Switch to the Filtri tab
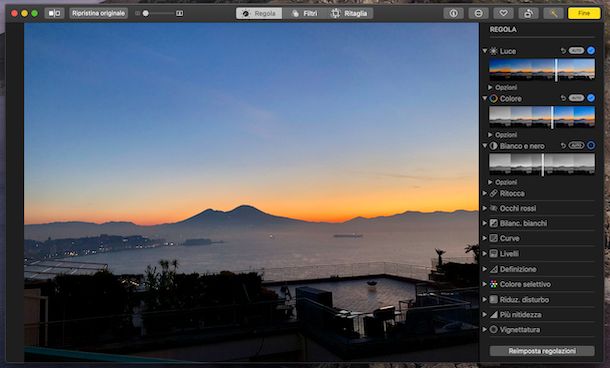The width and height of the screenshot is (610, 368). click(x=305, y=13)
